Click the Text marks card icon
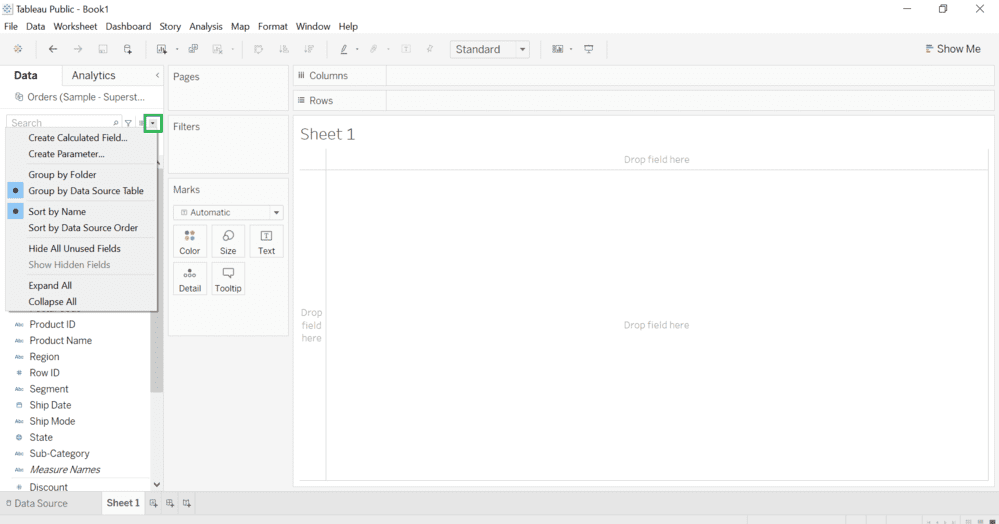The image size is (999, 524). 266,242
